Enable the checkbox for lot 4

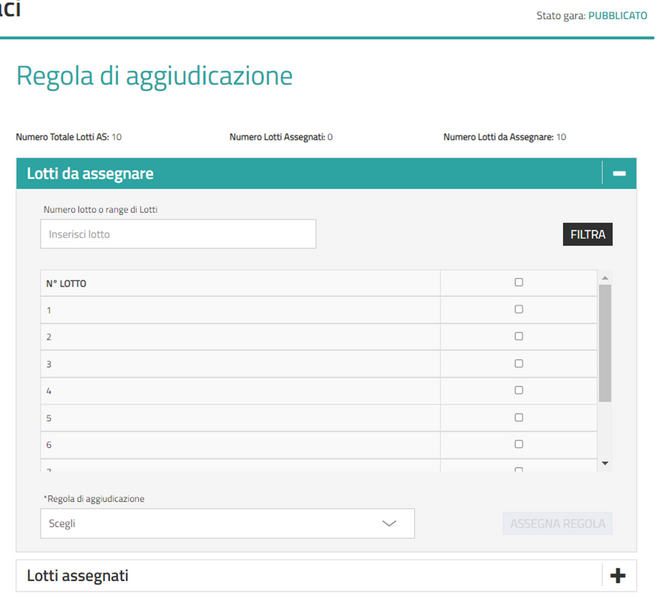pyautogui.click(x=518, y=391)
